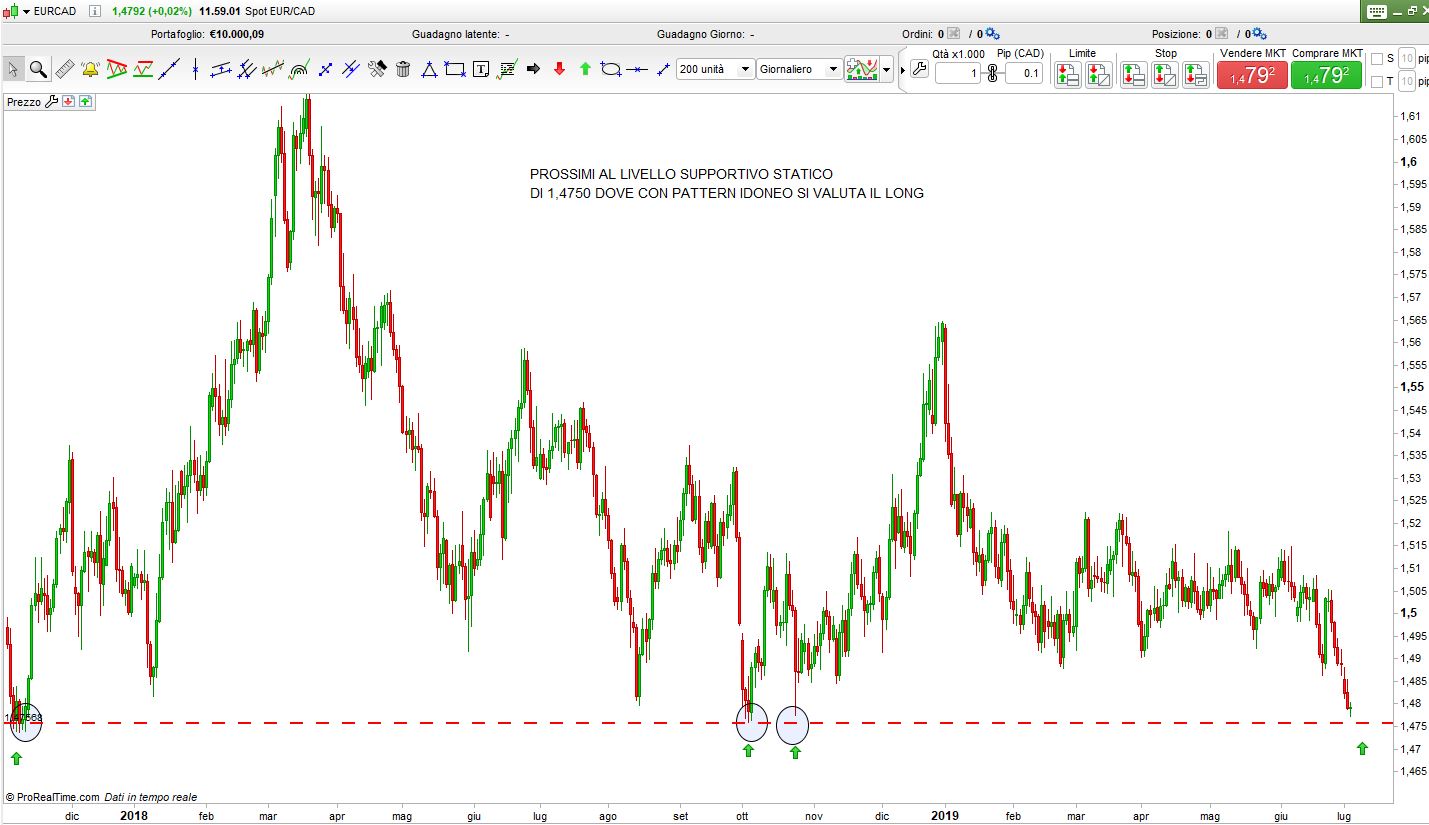Viewport: 1429px width, 825px height.
Task: Click the Portafoglio €10.000,09 value
Action: 237,34
